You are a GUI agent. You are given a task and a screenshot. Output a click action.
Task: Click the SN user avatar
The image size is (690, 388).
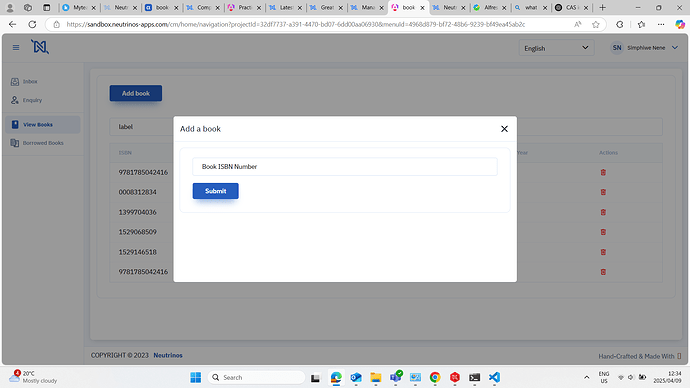tap(617, 48)
